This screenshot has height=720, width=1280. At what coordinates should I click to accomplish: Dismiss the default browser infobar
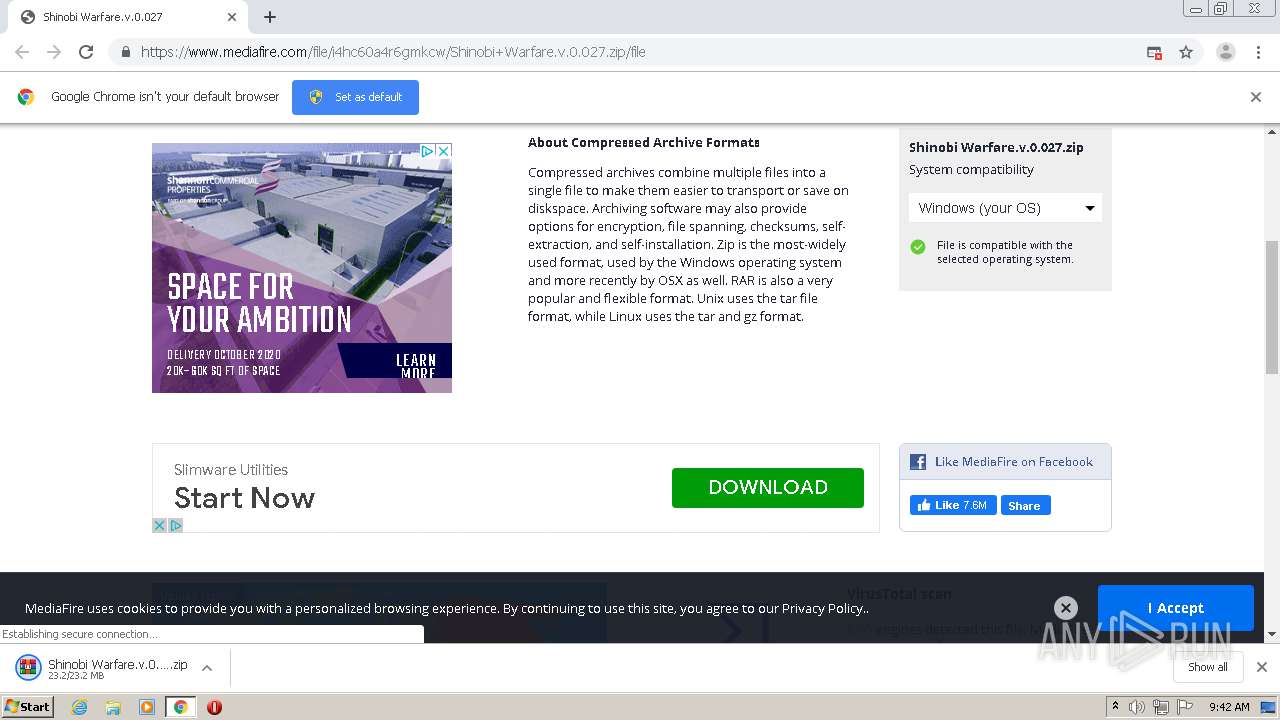1256,97
